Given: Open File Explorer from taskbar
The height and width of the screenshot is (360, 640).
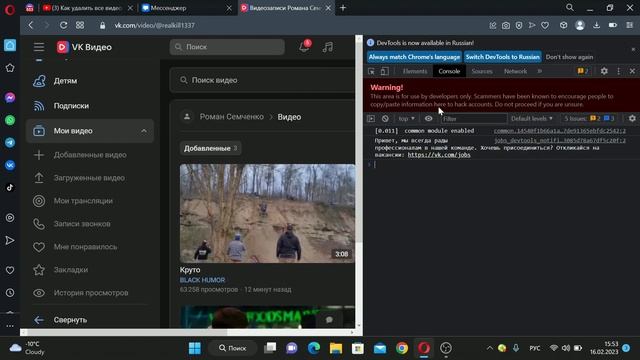Looking at the screenshot, I should [x=336, y=348].
